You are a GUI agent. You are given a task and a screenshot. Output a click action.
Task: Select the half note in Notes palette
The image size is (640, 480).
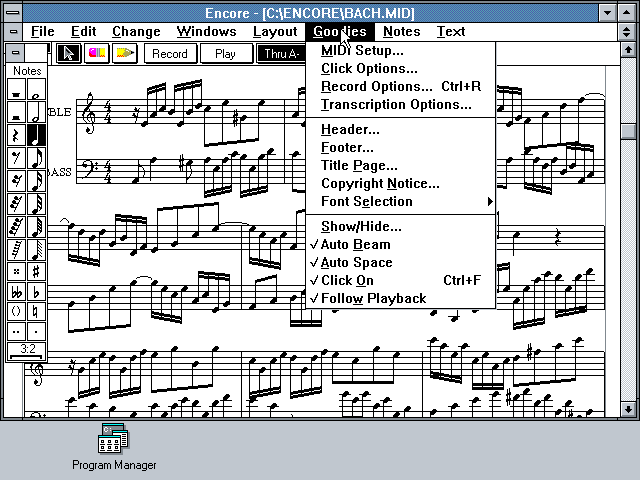(x=36, y=113)
